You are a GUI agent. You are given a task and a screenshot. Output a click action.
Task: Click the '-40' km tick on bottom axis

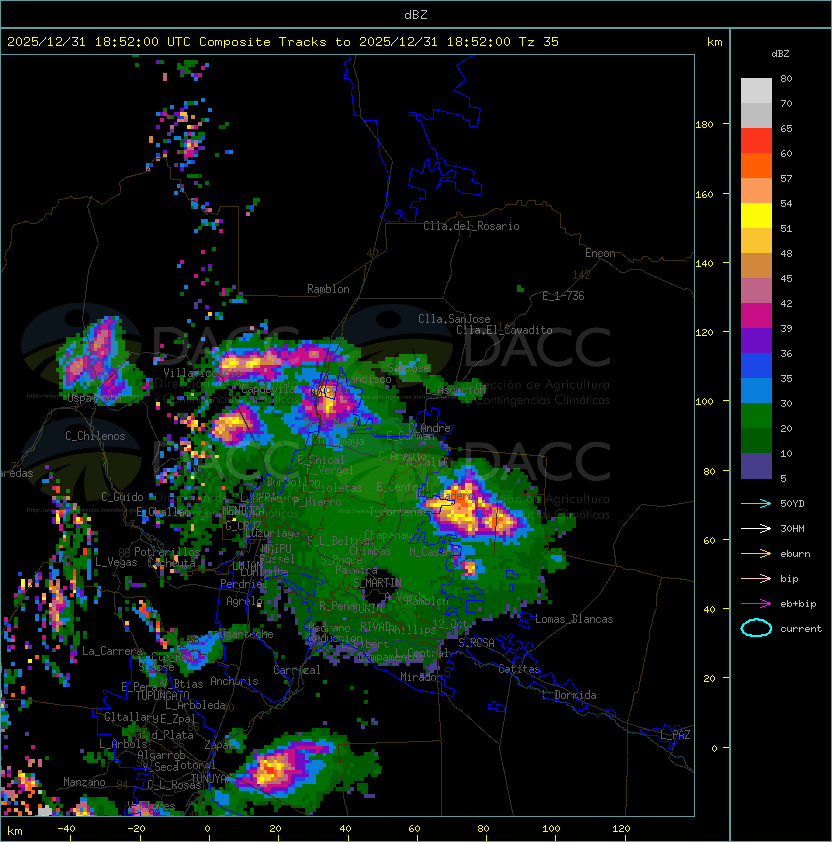click(66, 829)
